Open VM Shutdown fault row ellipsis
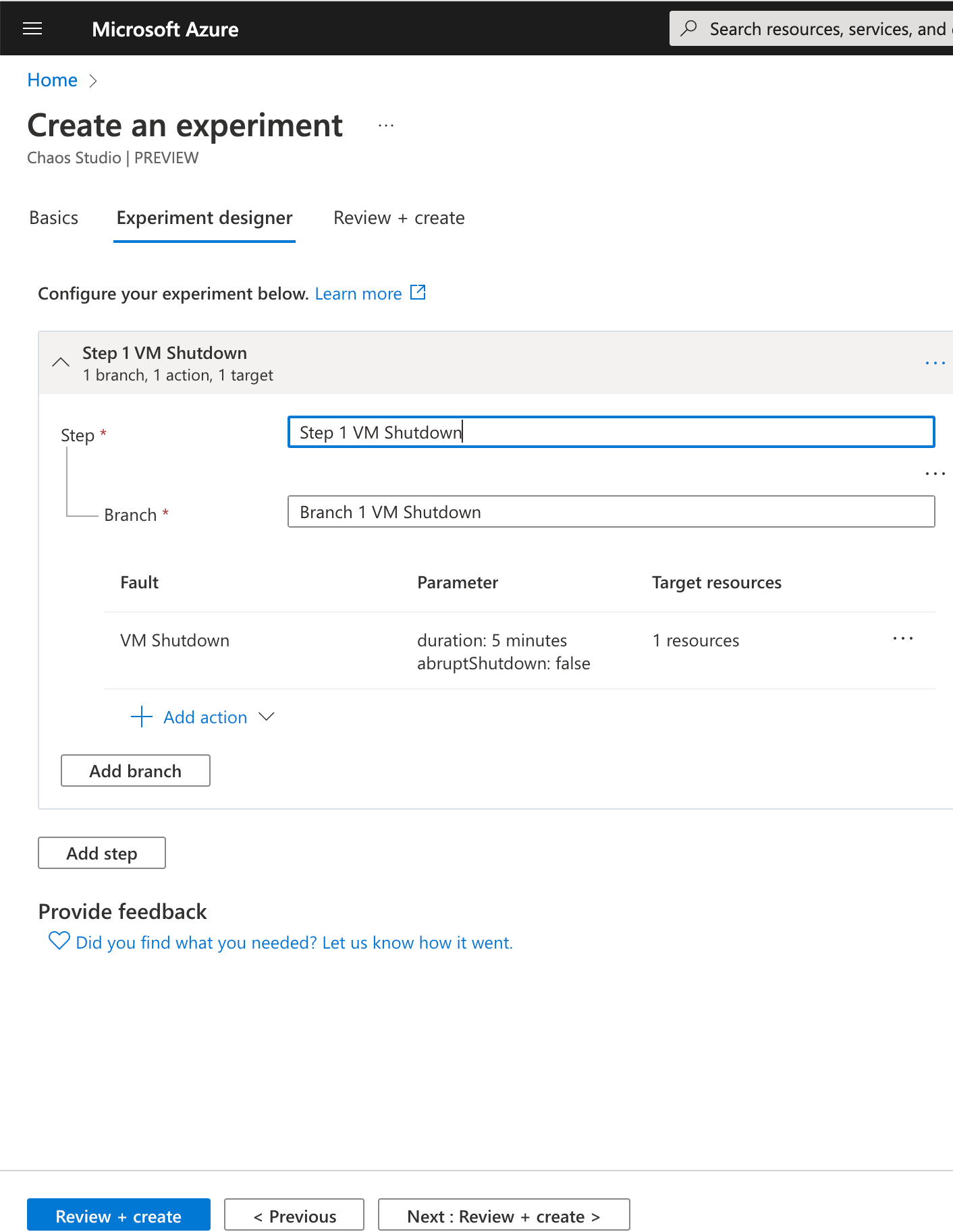Image resolution: width=953 pixels, height=1232 pixels. pos(902,638)
